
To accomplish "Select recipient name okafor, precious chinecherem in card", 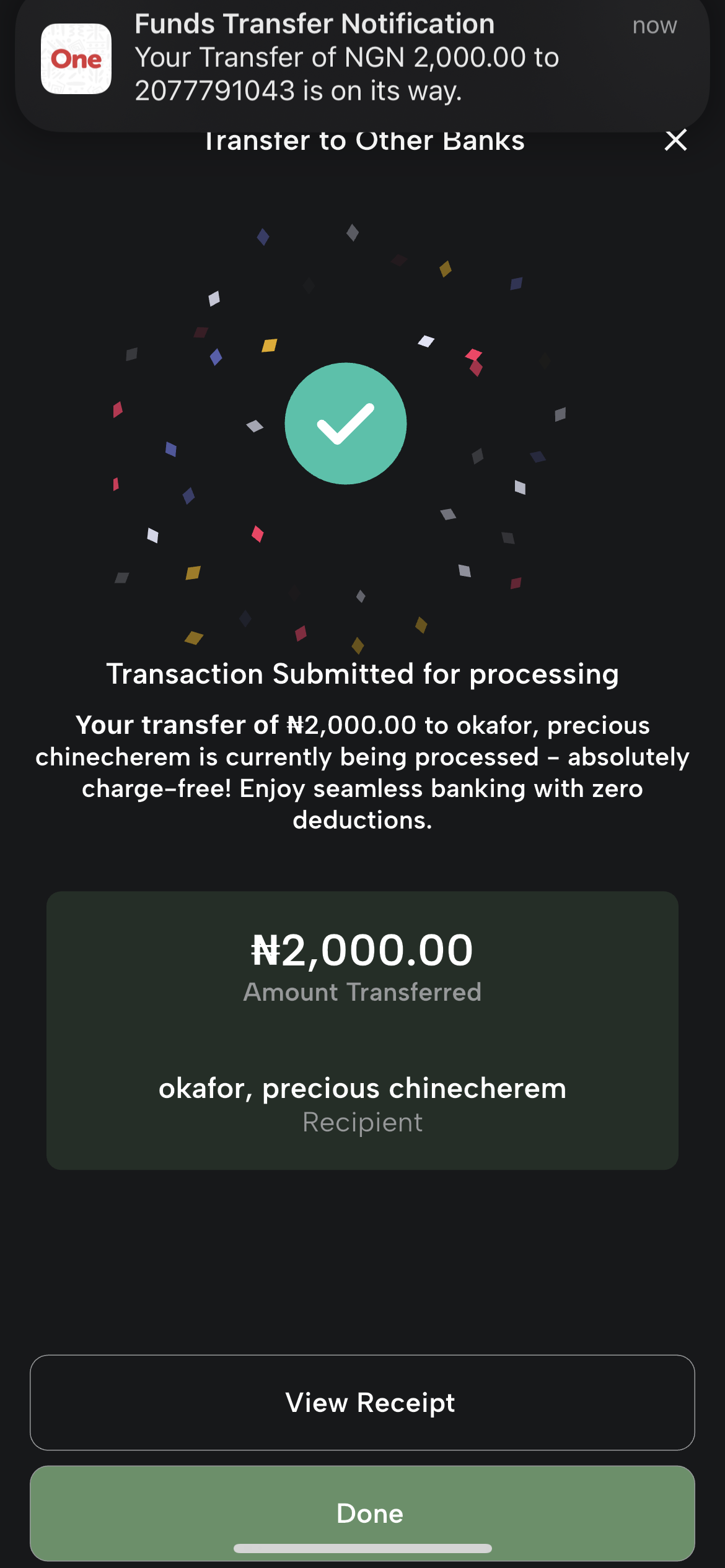I will [x=362, y=1089].
